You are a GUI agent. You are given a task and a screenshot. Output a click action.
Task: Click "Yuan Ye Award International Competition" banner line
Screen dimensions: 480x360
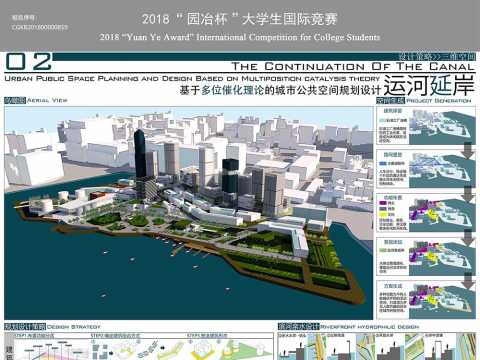pyautogui.click(x=240, y=37)
